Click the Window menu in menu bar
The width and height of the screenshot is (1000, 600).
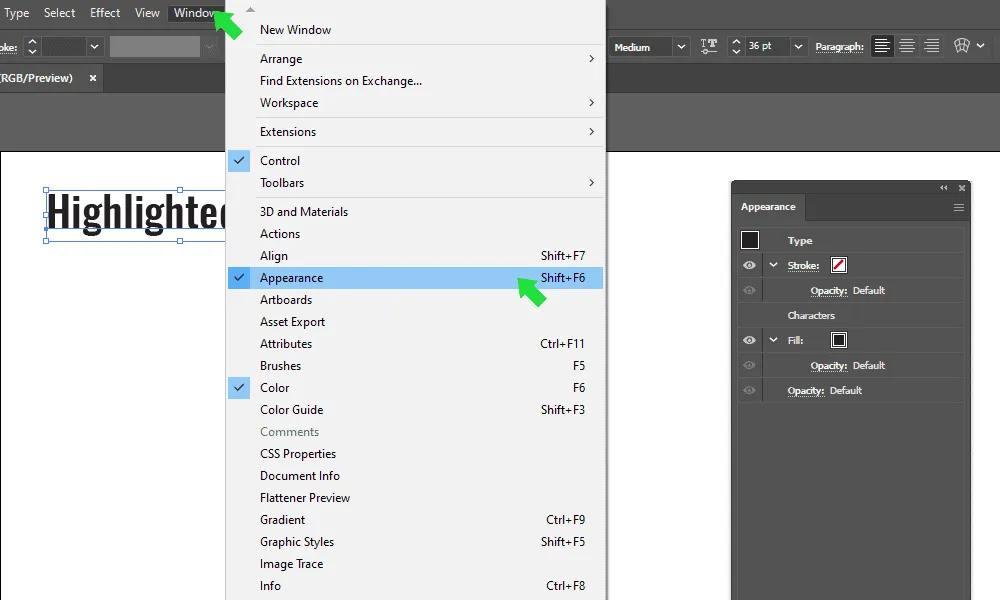[x=196, y=13]
